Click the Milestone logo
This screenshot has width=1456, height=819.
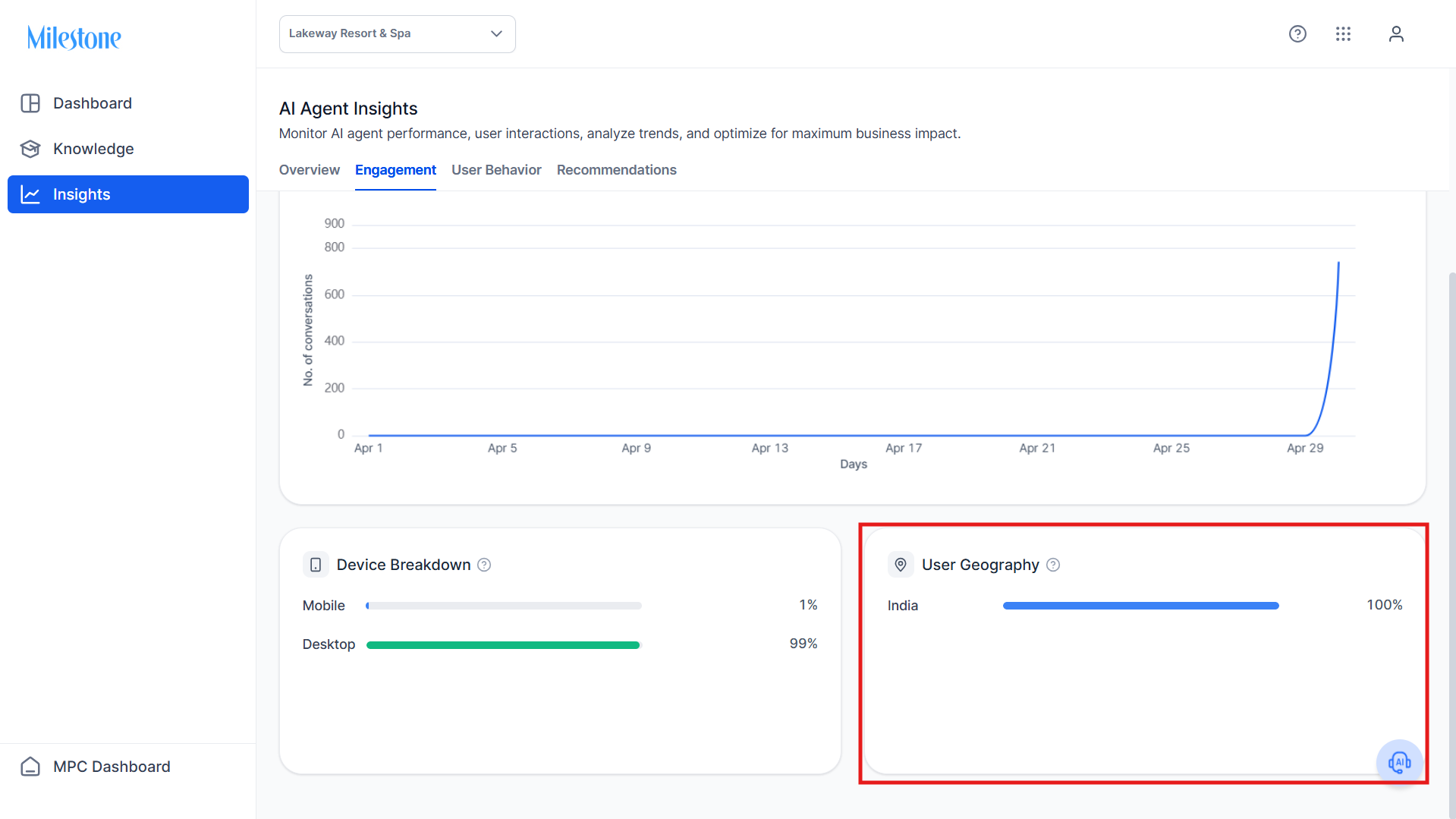pos(74,37)
